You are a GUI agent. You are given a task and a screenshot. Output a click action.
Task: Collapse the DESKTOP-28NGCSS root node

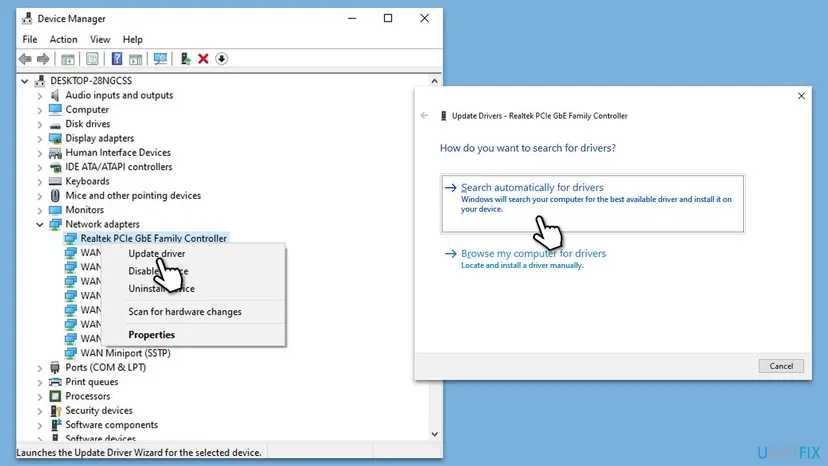pos(24,81)
